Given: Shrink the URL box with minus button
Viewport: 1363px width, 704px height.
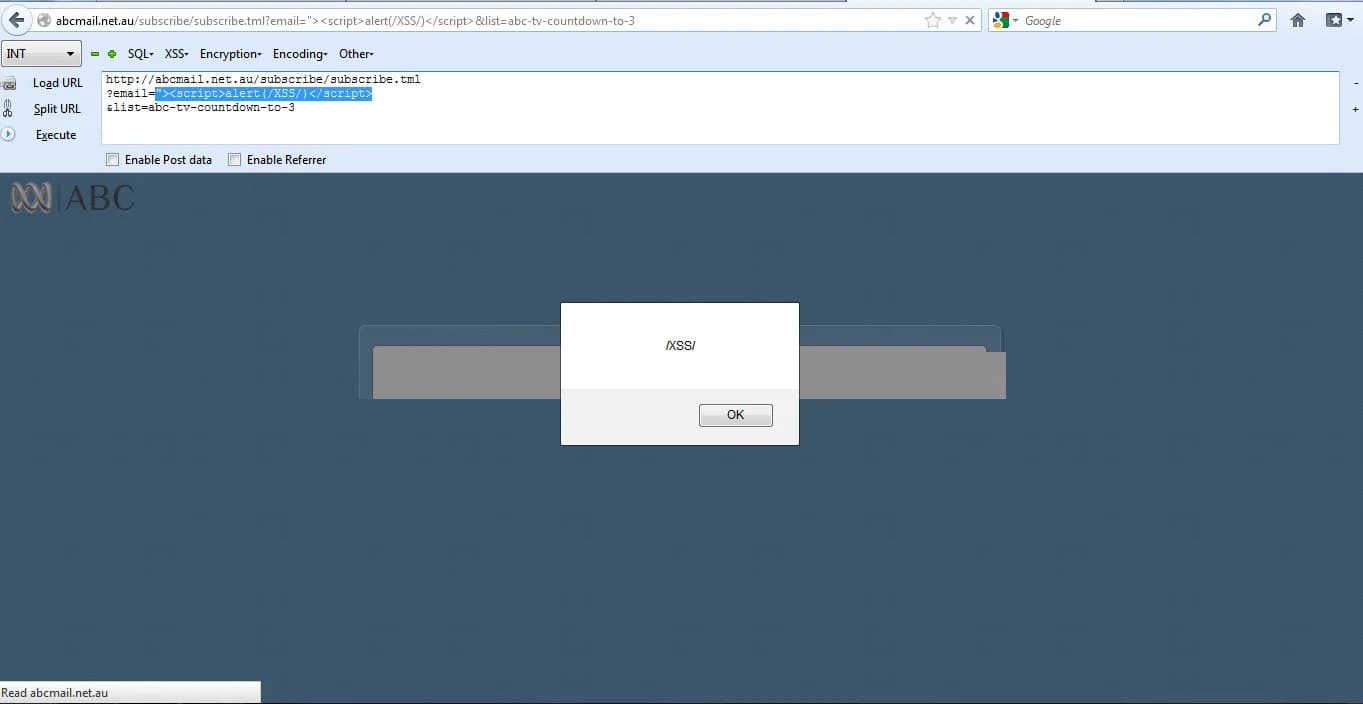Looking at the screenshot, I should coord(1356,84).
